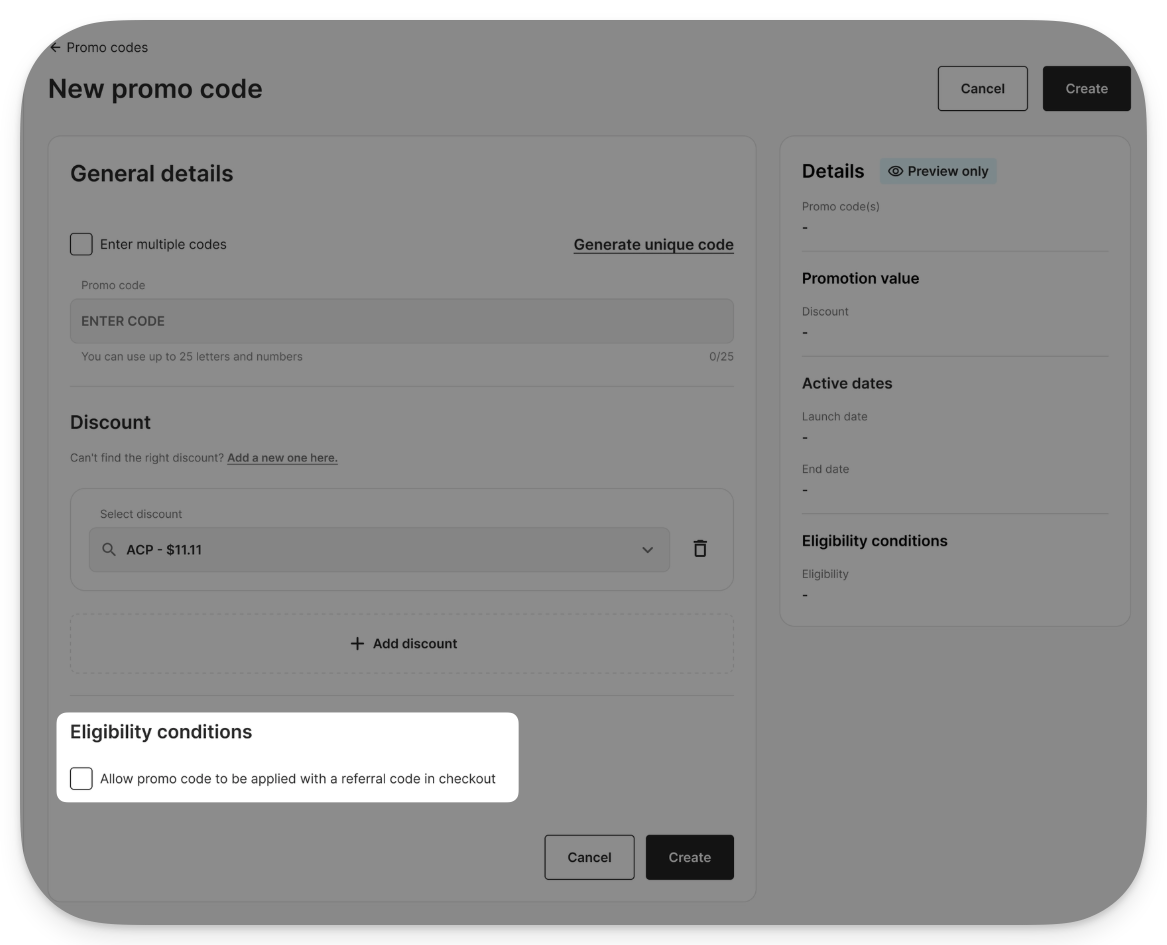
Task: Click the top Create button in the header
Action: coord(1086,89)
